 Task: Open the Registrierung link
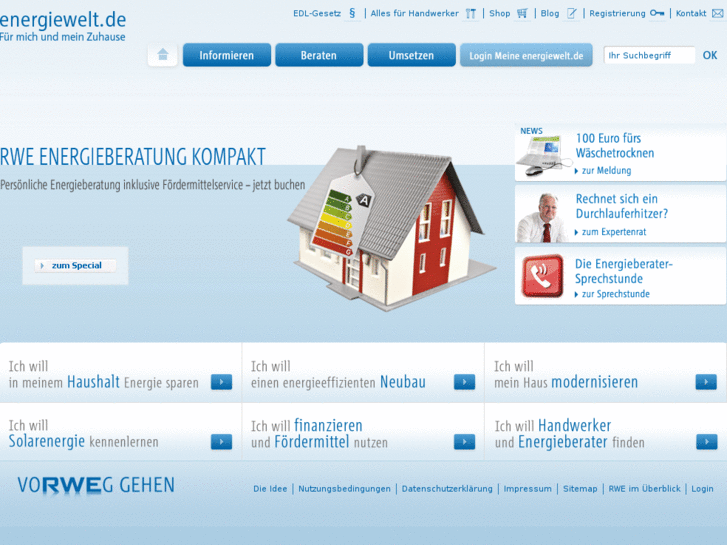(x=617, y=13)
